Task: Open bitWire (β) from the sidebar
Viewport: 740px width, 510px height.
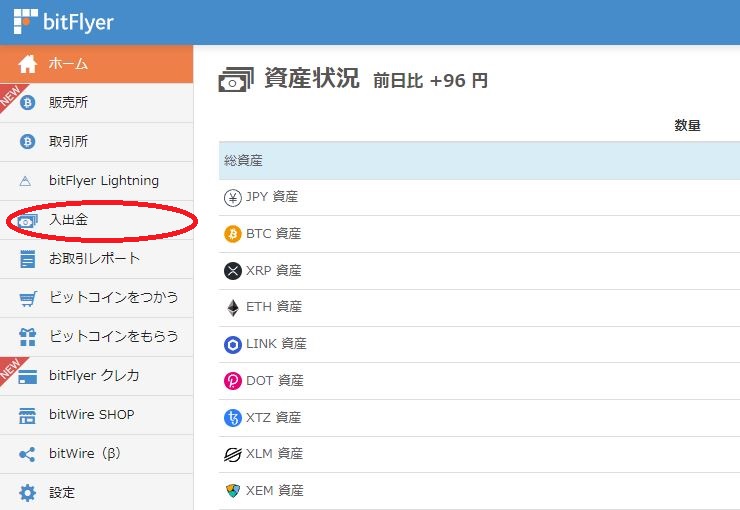Action: pos(96,454)
